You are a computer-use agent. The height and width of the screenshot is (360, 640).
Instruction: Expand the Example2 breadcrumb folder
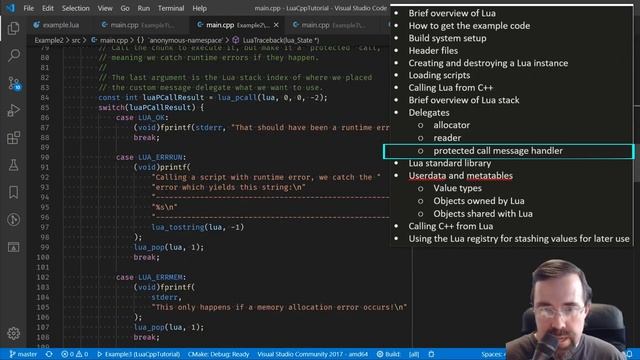[x=49, y=40]
